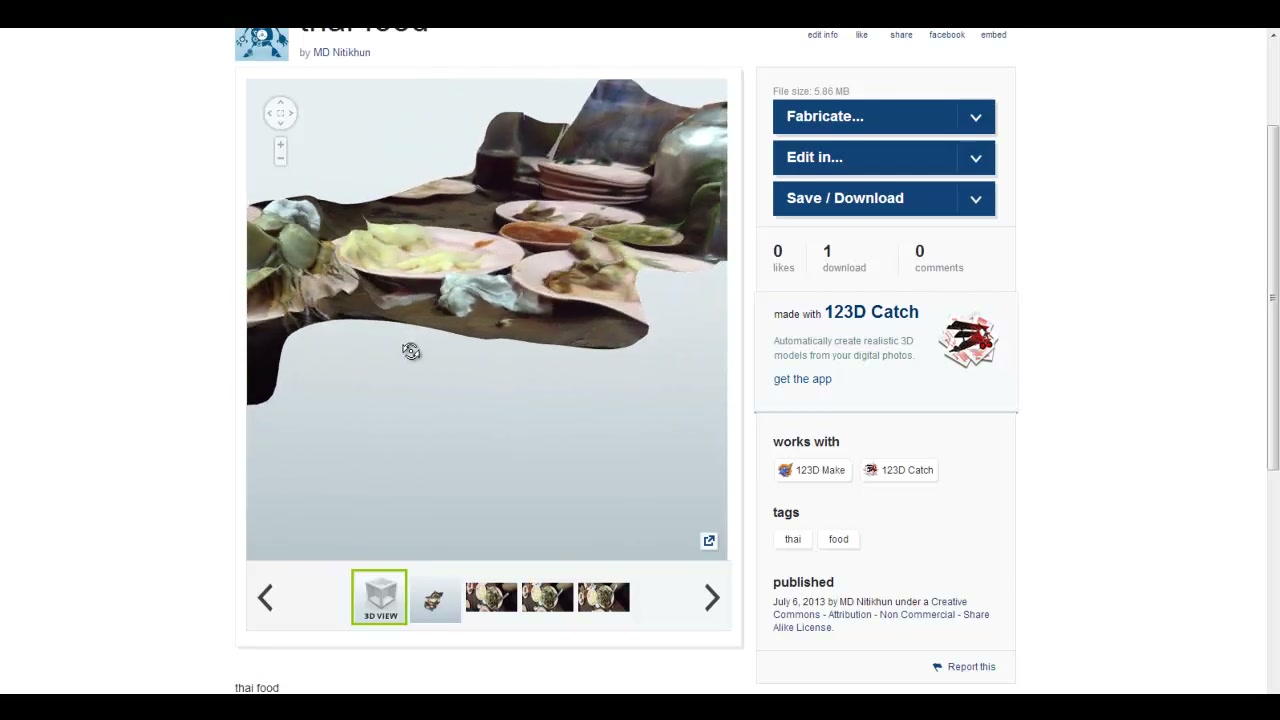Screen dimensions: 1280x720
Task: Open the 123D Make app badge
Action: pos(812,470)
